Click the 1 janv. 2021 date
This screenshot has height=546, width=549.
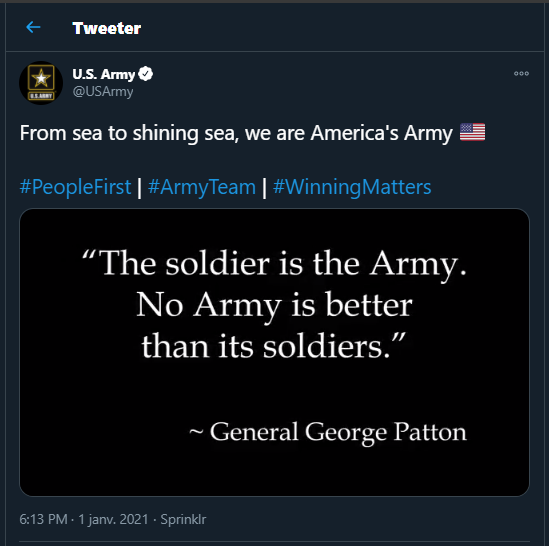[x=113, y=519]
